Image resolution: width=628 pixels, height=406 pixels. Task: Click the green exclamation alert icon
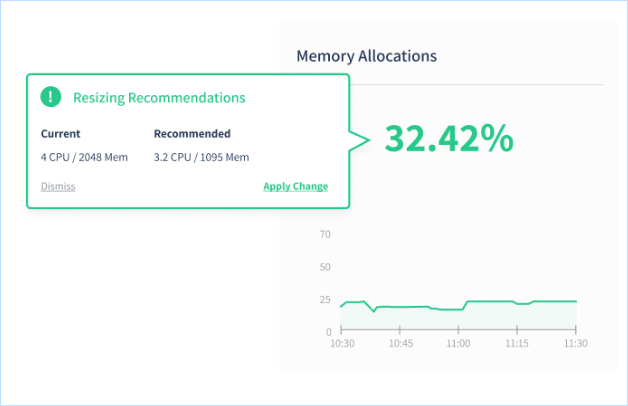pyautogui.click(x=51, y=97)
